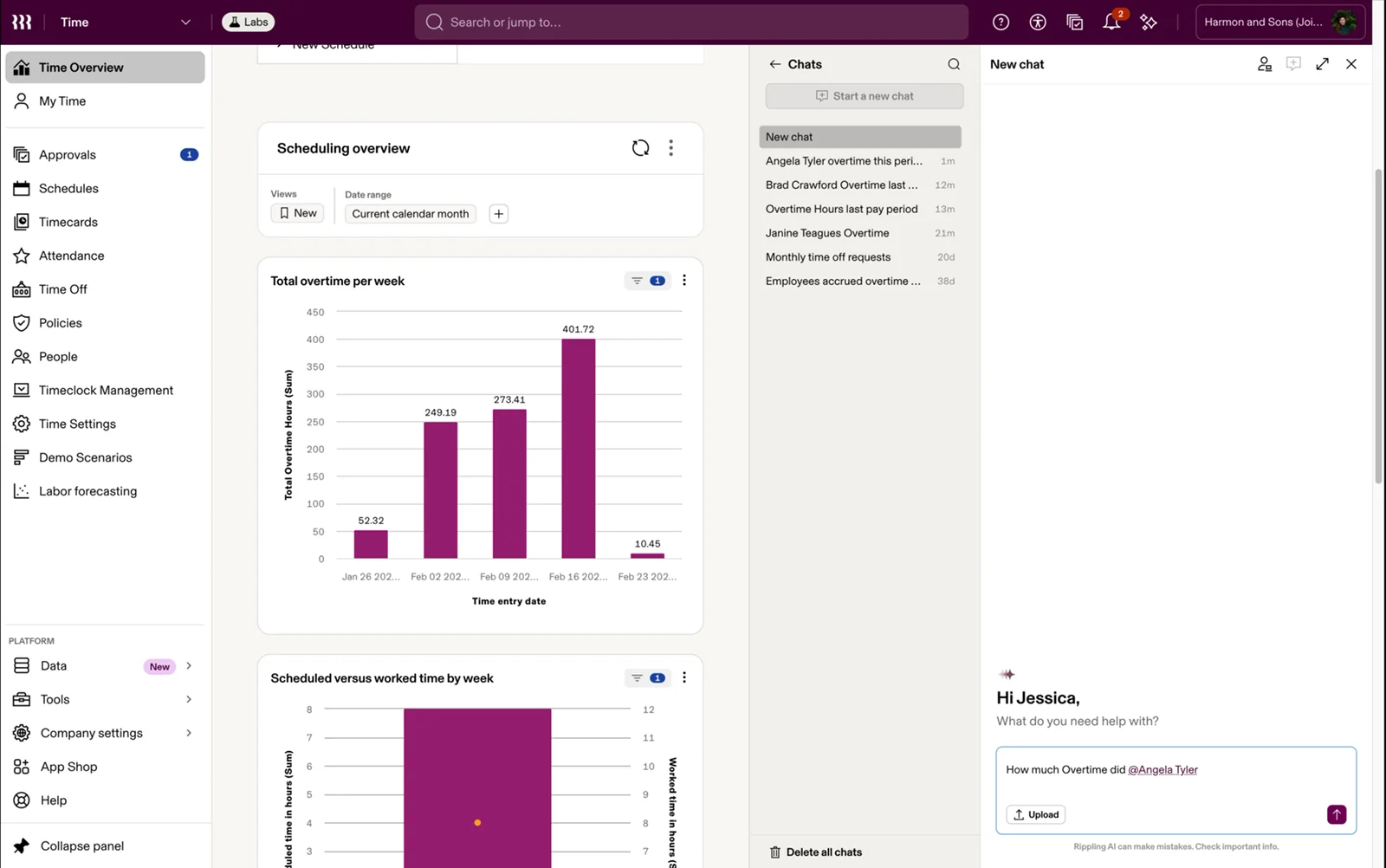The height and width of the screenshot is (868, 1386).
Task: Open Janine Teagues Overtime chat
Action: 860,234
